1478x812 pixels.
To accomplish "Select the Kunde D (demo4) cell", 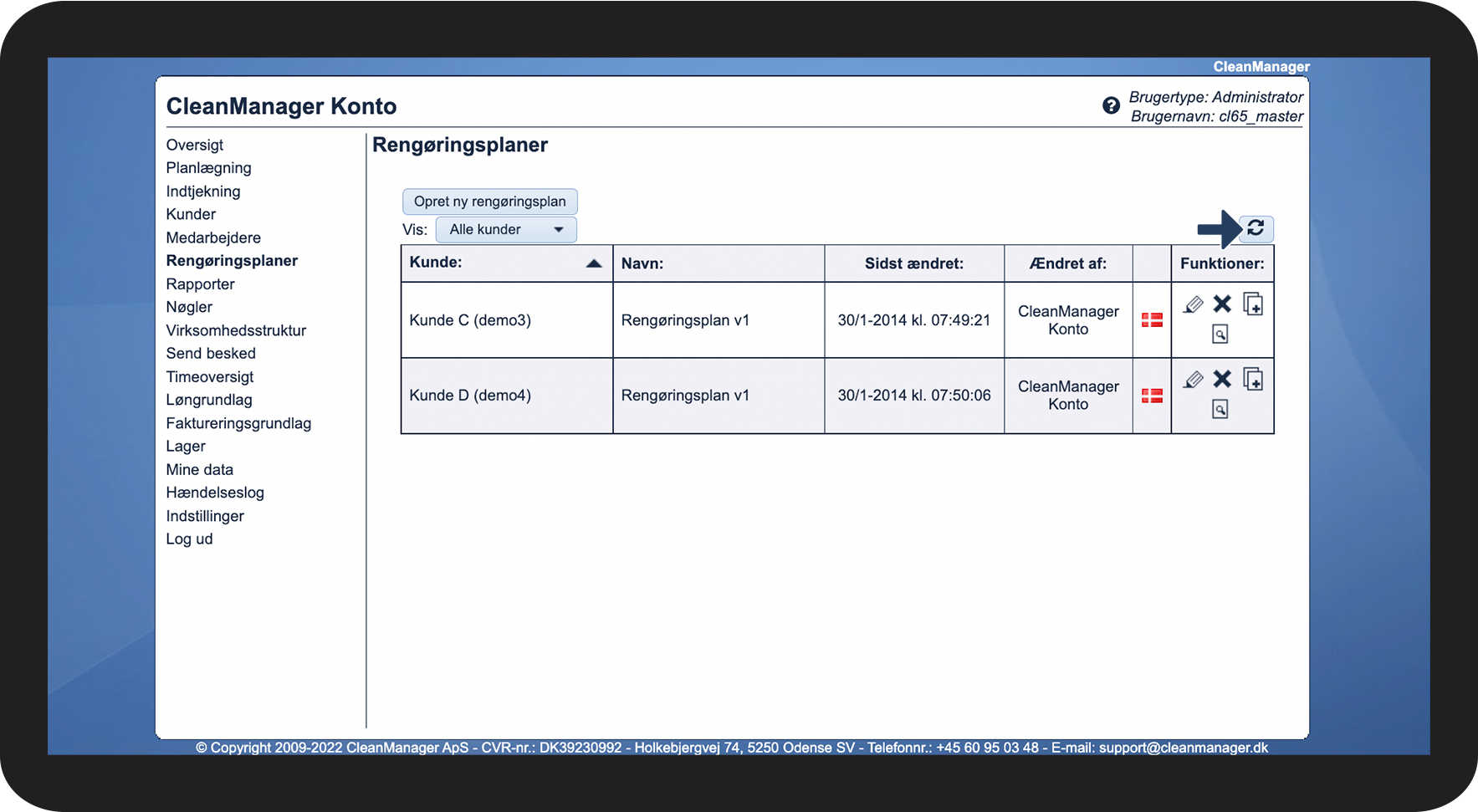I will [x=507, y=396].
